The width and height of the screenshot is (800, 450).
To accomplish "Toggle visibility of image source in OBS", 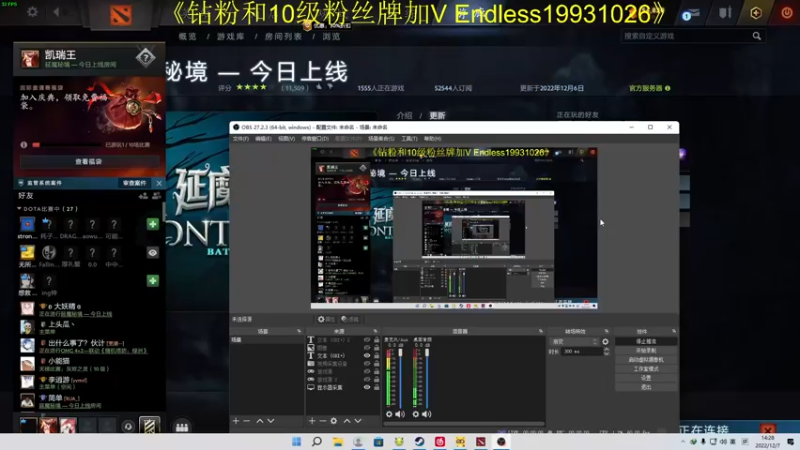I will point(367,348).
